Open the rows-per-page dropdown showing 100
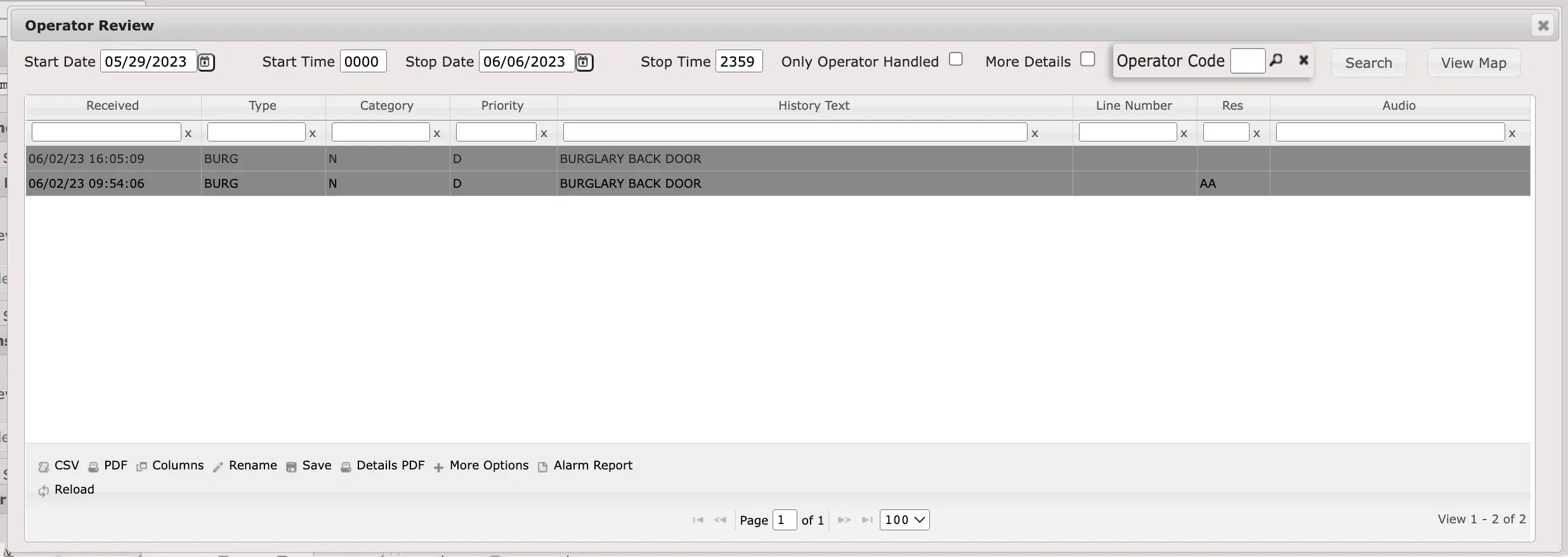The image size is (1568, 557). pyautogui.click(x=905, y=520)
